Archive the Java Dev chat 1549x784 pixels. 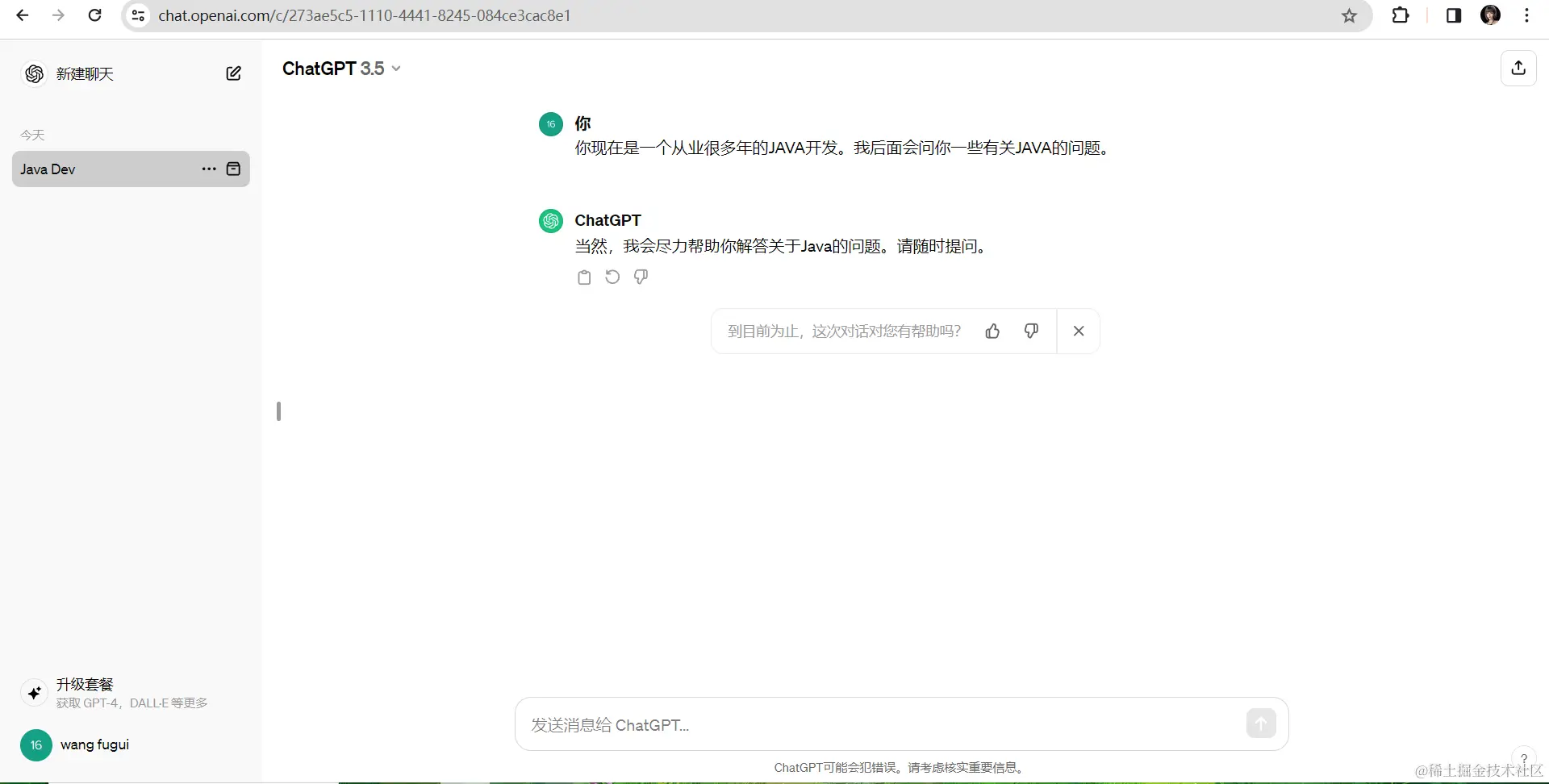(233, 169)
